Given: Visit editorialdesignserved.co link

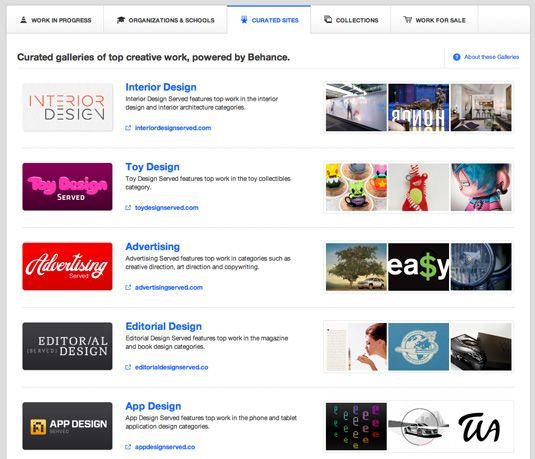Looking at the screenshot, I should (x=171, y=367).
